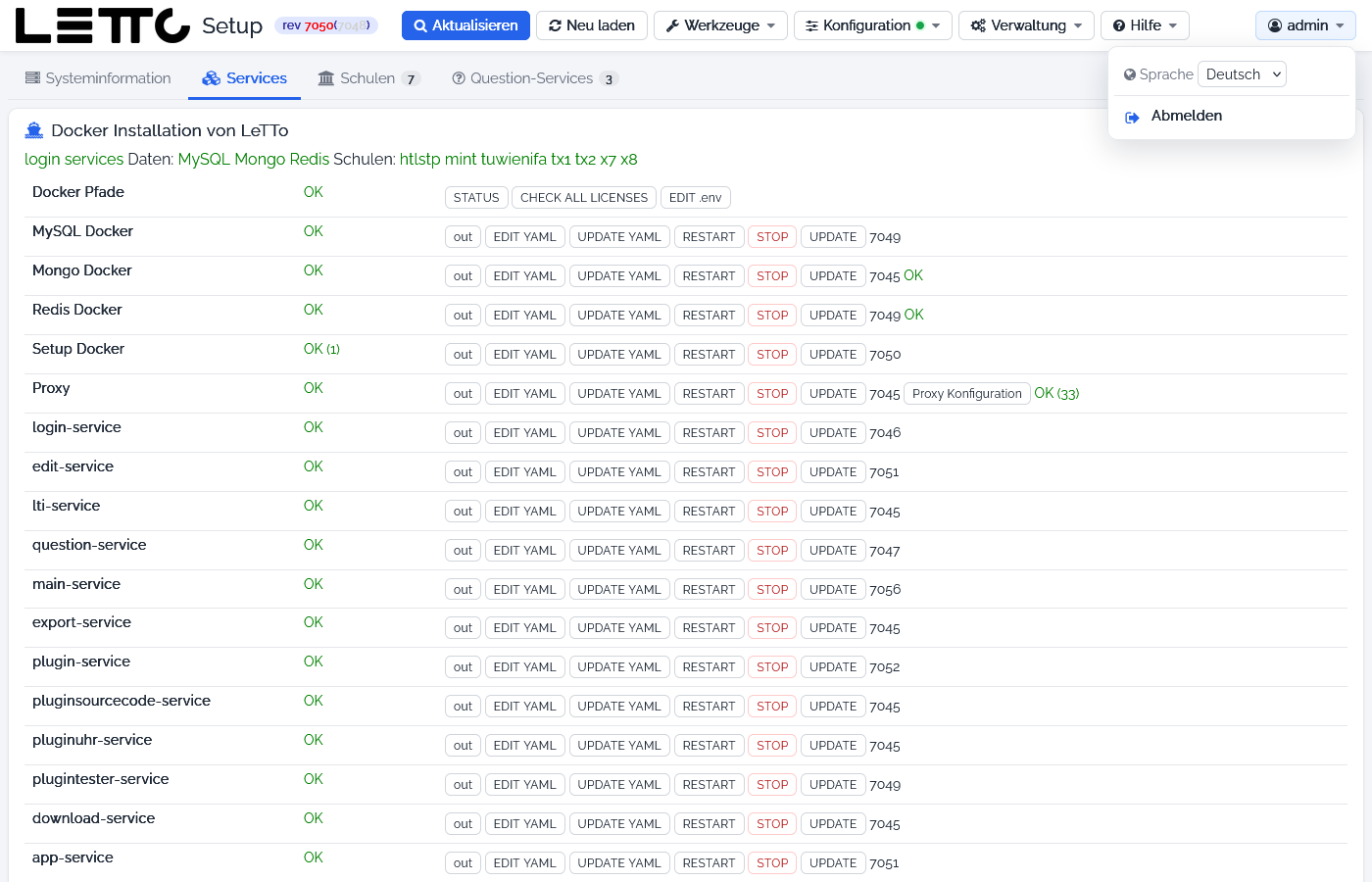
Task: Restart the question-service
Action: coord(710,551)
